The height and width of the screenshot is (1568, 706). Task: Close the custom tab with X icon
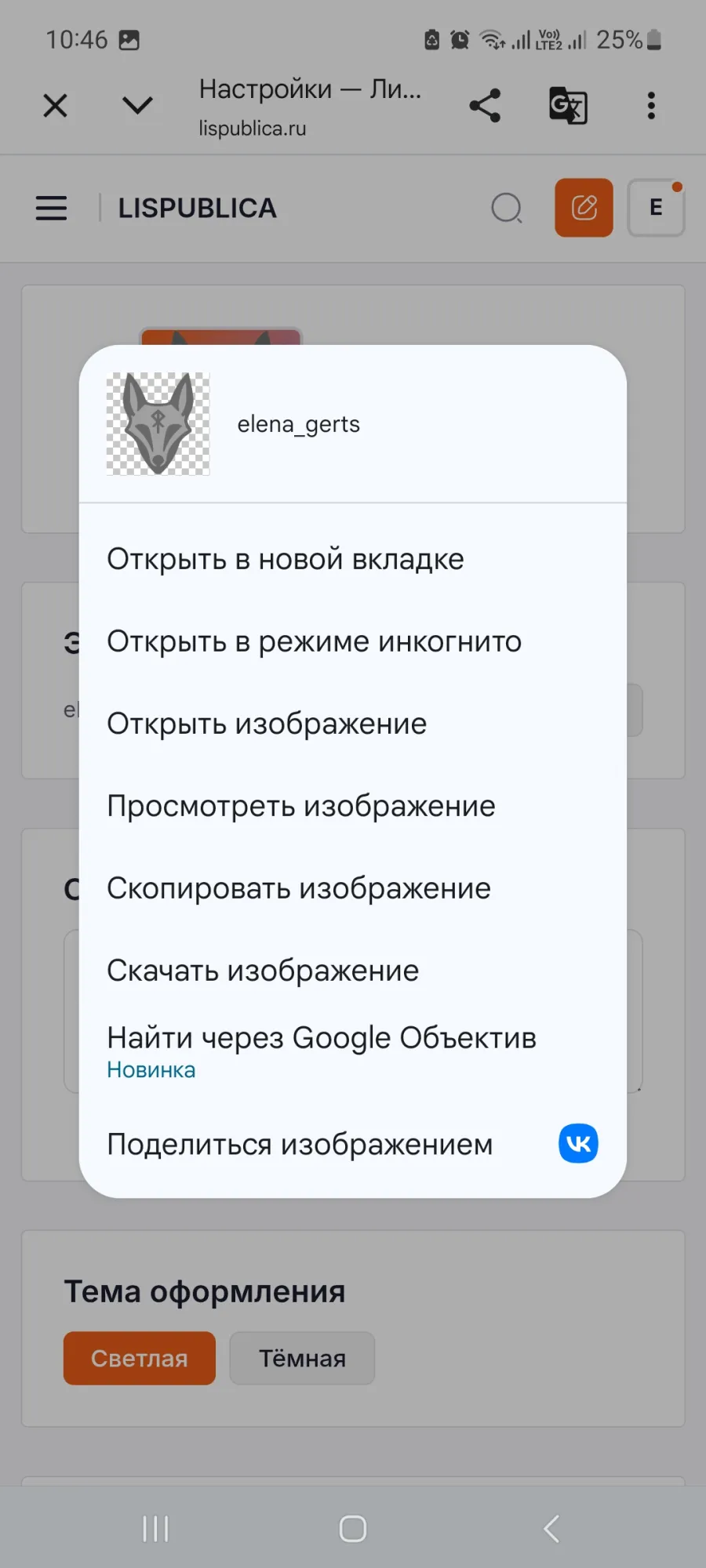pos(55,105)
